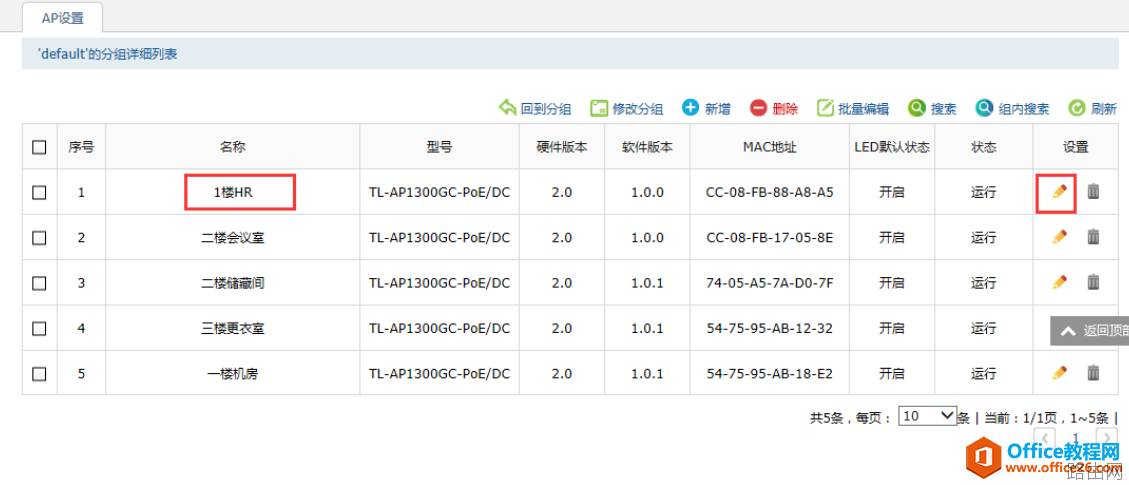Delete the 1楼HR row using the trash icon
This screenshot has height=485, width=1129.
pyautogui.click(x=1093, y=191)
